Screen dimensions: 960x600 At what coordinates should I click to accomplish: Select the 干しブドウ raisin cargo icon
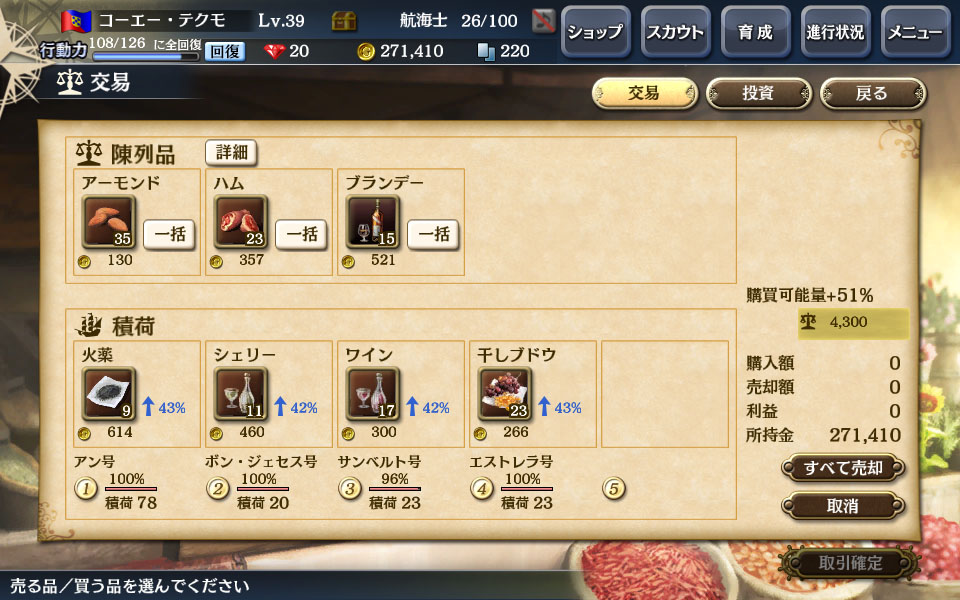pos(504,394)
